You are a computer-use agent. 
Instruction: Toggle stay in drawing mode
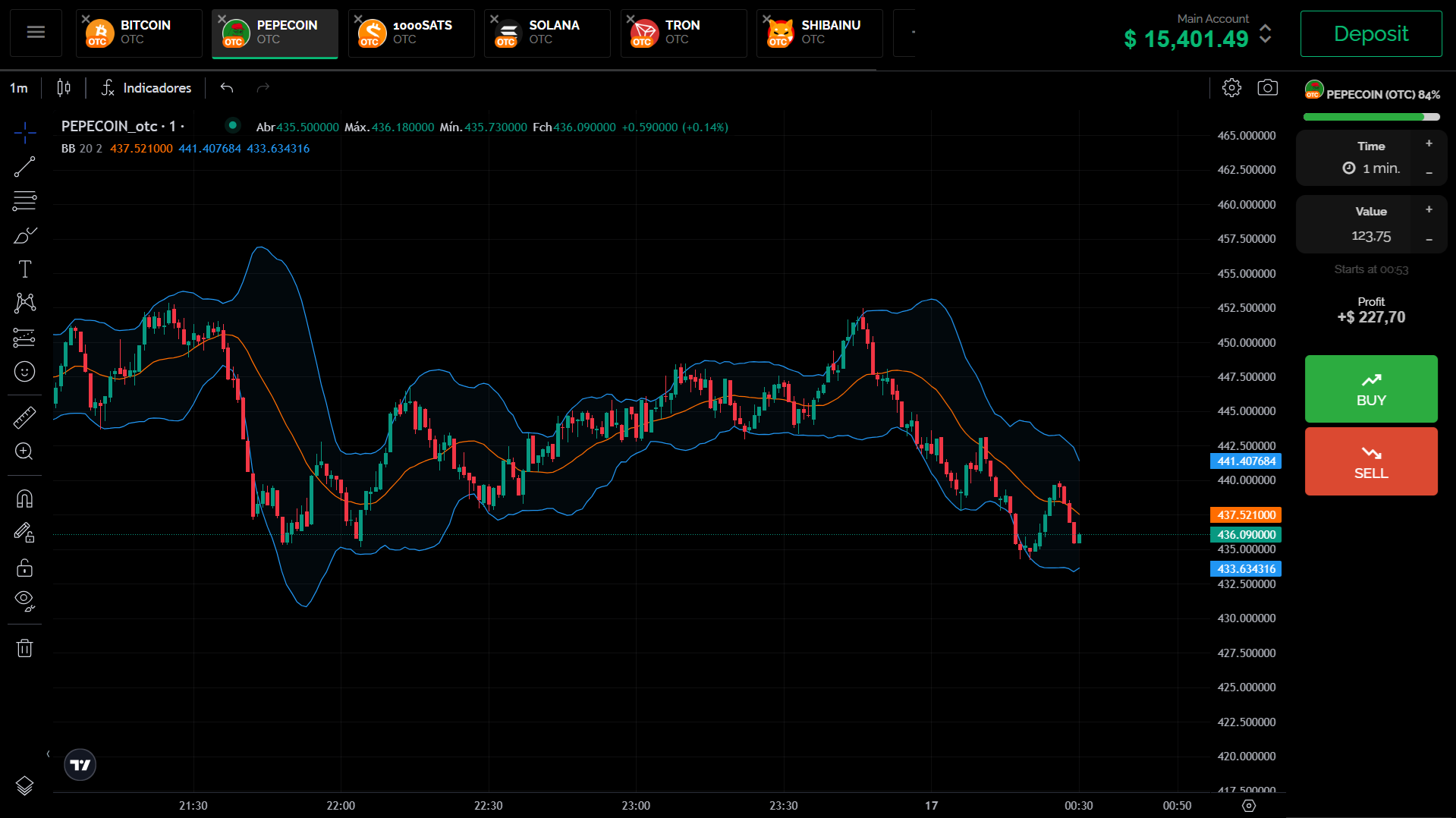tap(24, 533)
